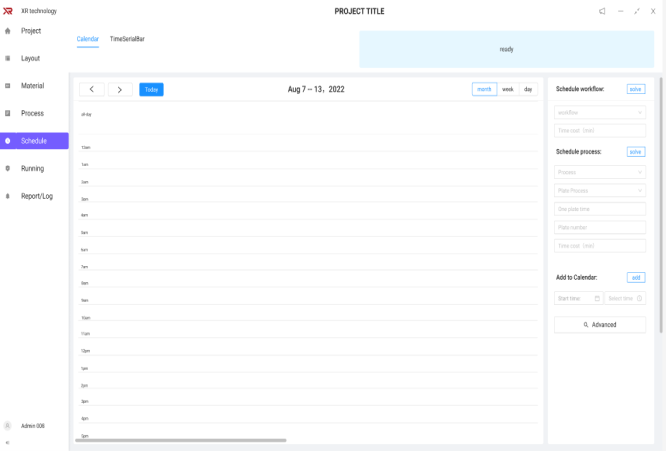Switch calendar to day view
The height and width of the screenshot is (451, 666).
point(528,89)
